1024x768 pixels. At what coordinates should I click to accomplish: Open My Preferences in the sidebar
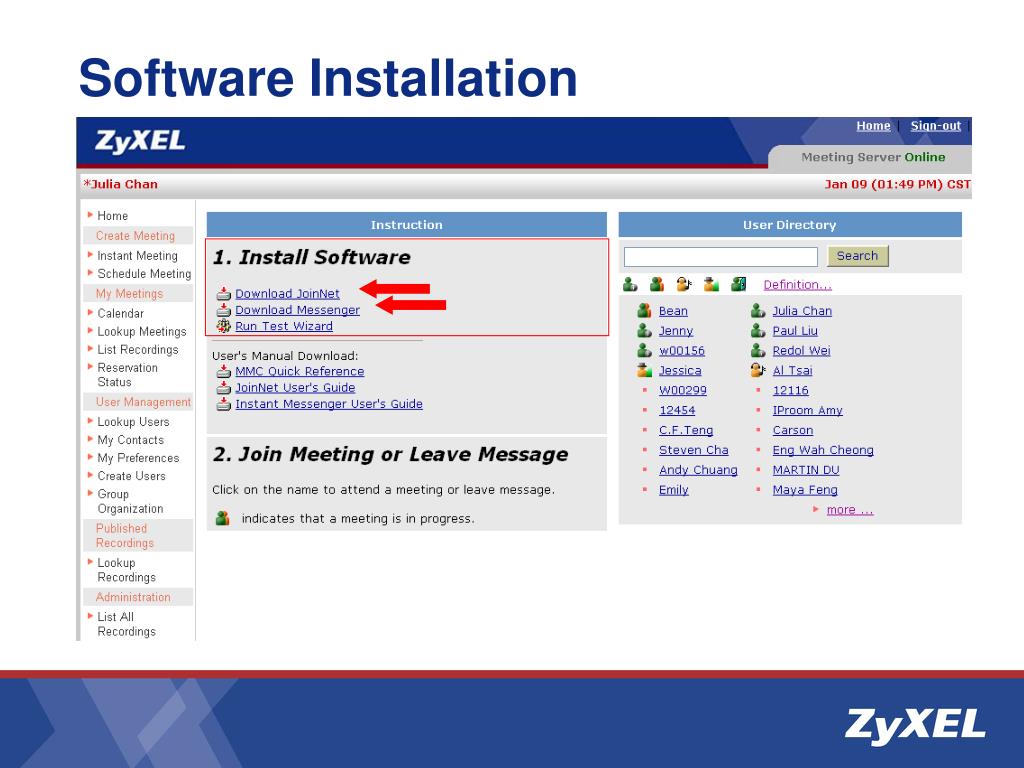[x=138, y=458]
